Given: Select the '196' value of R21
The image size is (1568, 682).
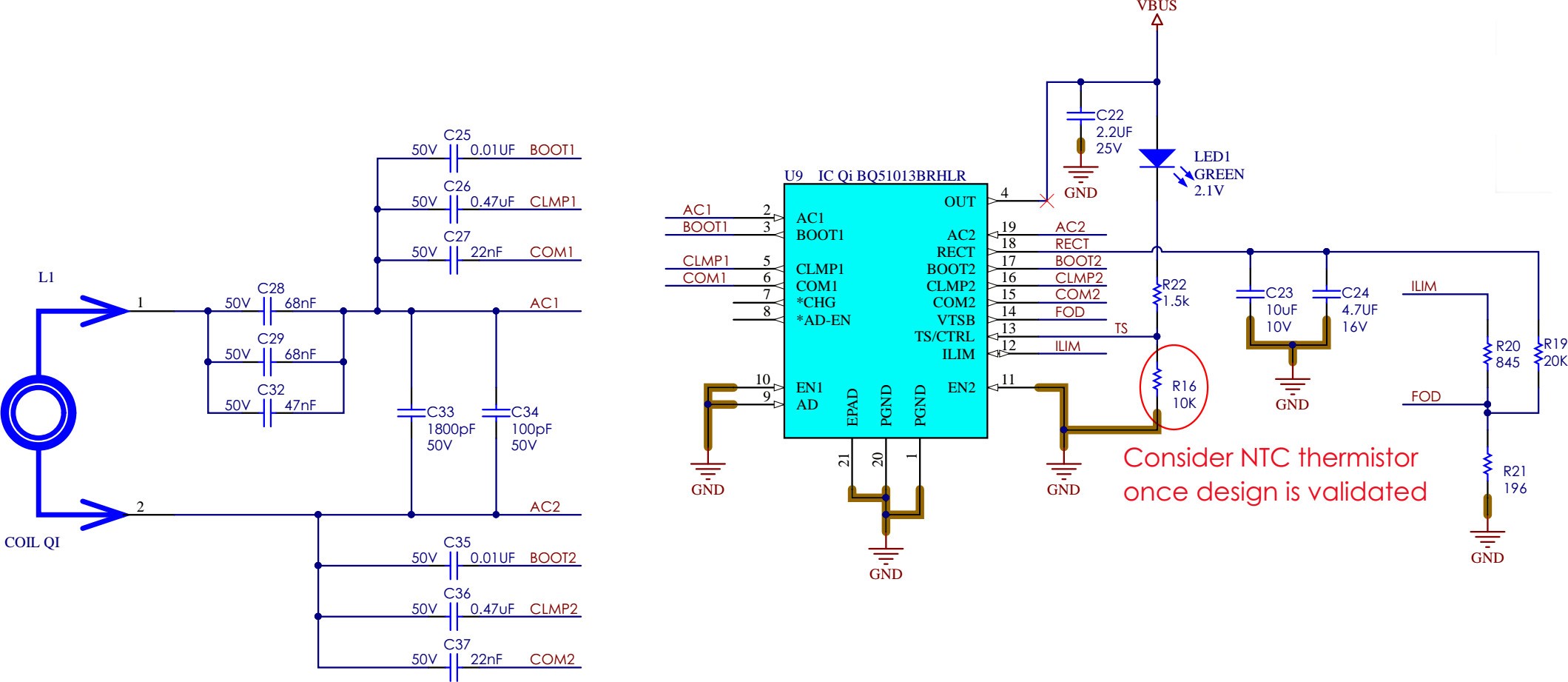Looking at the screenshot, I should pos(1515,488).
